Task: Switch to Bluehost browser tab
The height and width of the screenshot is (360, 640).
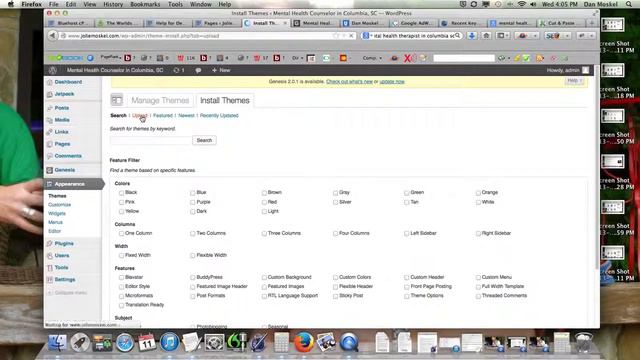Action: click(70, 23)
